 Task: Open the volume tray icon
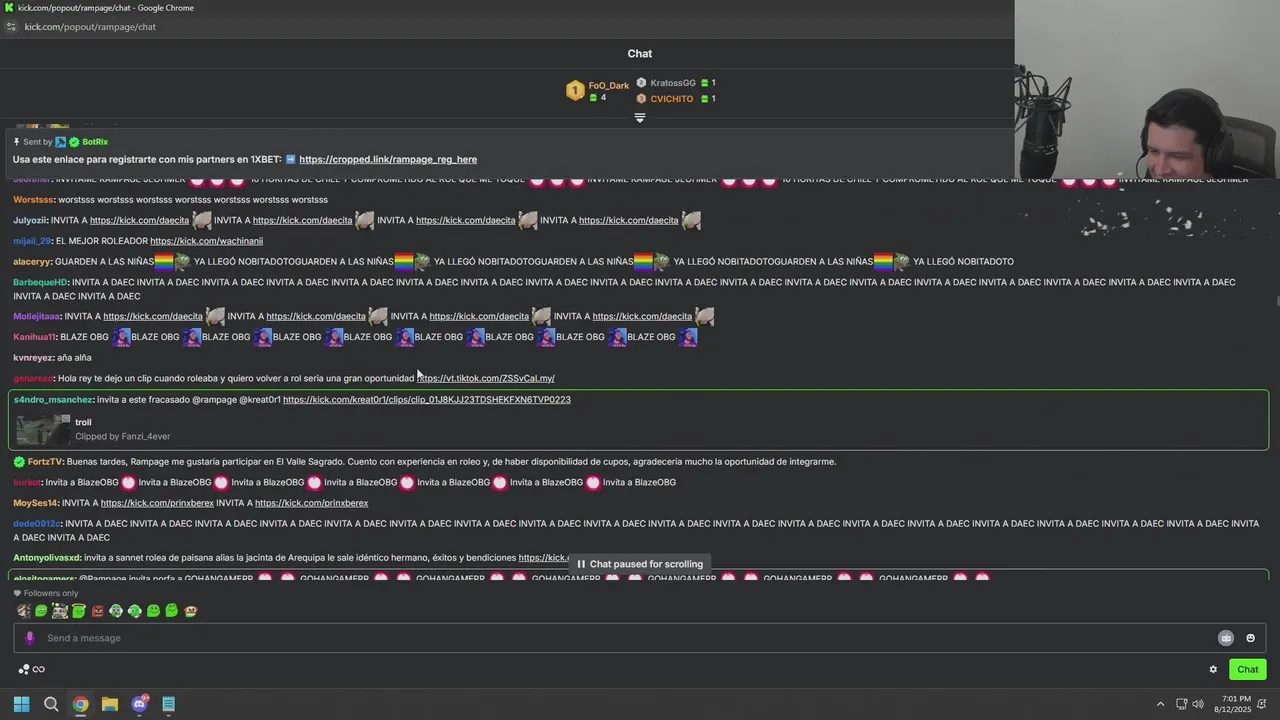tap(1199, 704)
